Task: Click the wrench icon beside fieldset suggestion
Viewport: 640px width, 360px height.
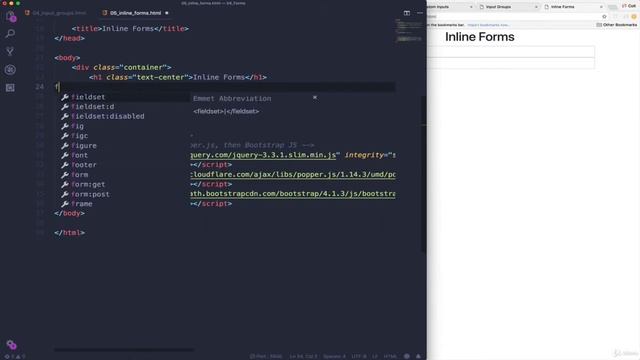Action: click(64, 97)
